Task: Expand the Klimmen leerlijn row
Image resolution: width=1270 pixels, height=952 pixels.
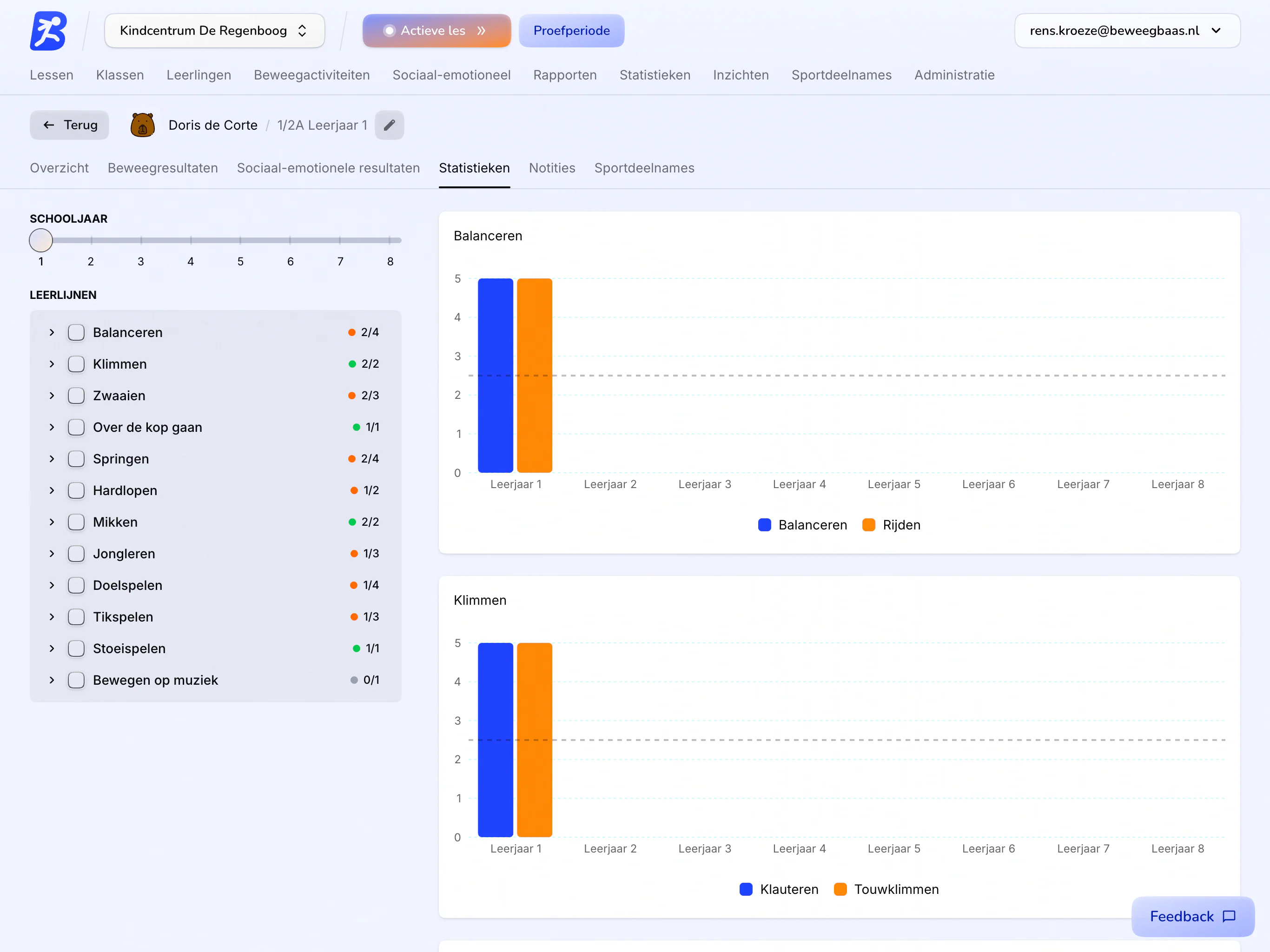Action: tap(52, 364)
